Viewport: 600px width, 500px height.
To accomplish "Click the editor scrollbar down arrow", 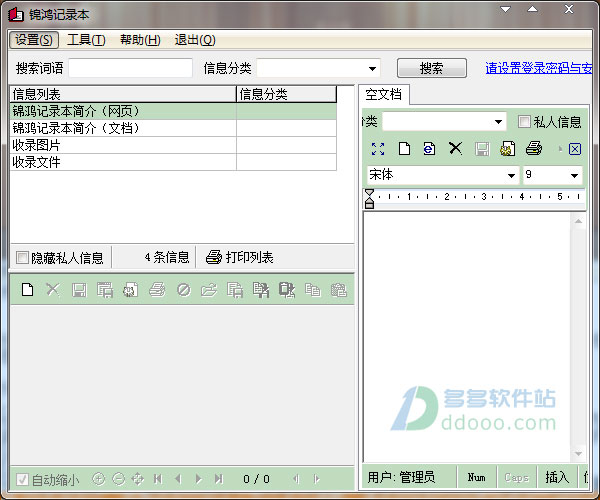I will pos(578,454).
